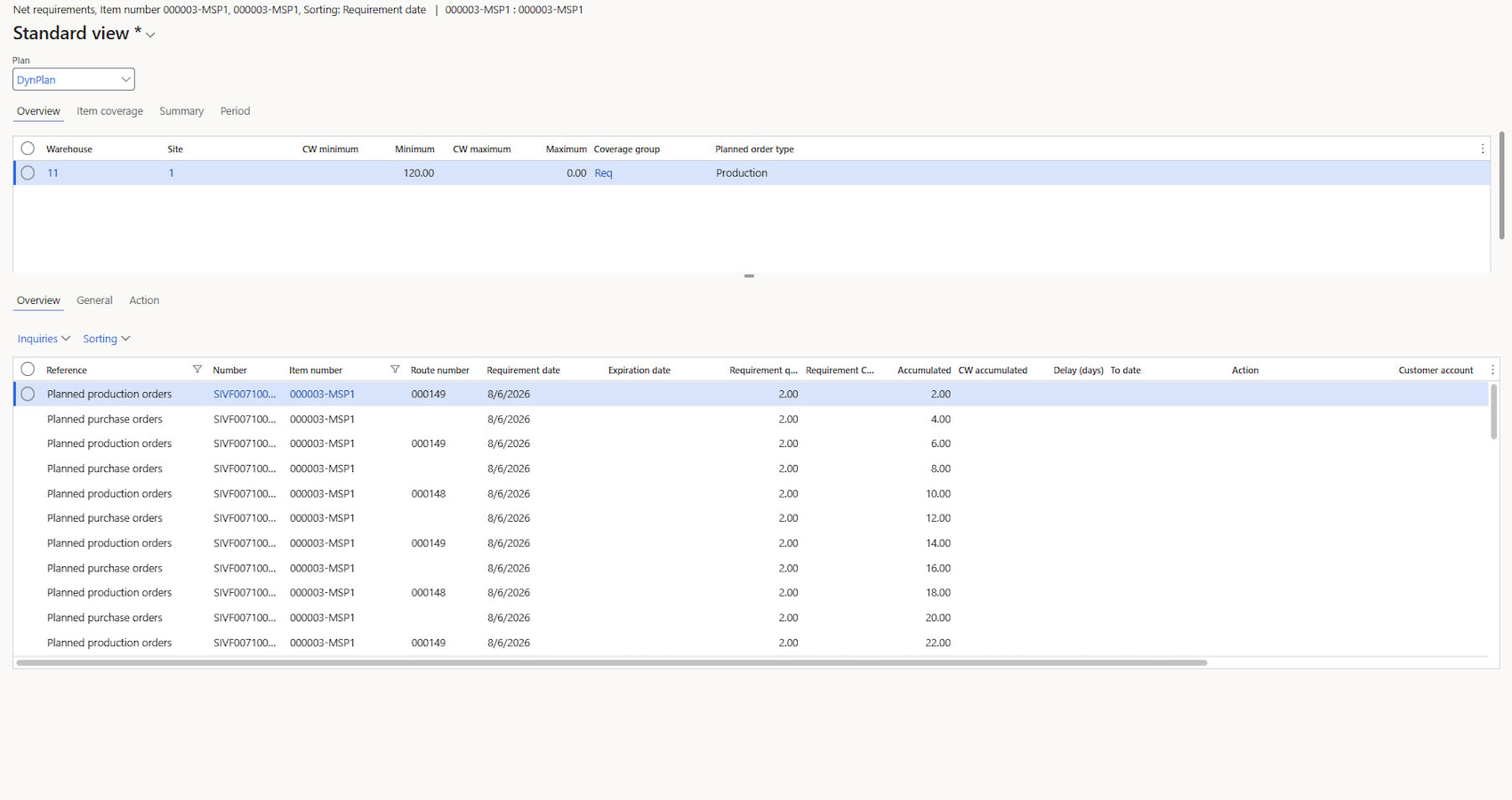Image resolution: width=1512 pixels, height=800 pixels.
Task: Select first planned production order row circle
Action: [x=28, y=394]
